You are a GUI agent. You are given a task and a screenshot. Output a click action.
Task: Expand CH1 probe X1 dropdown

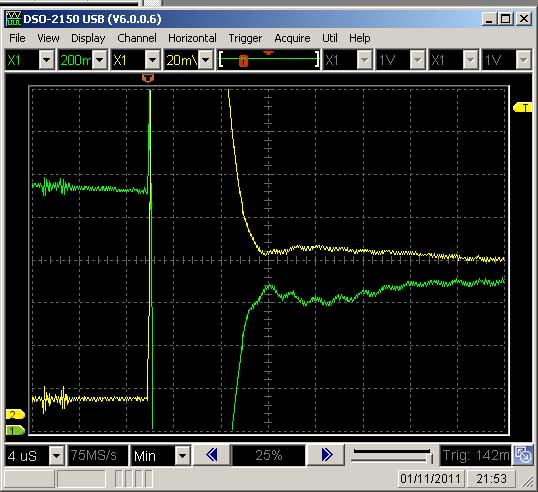coord(47,60)
